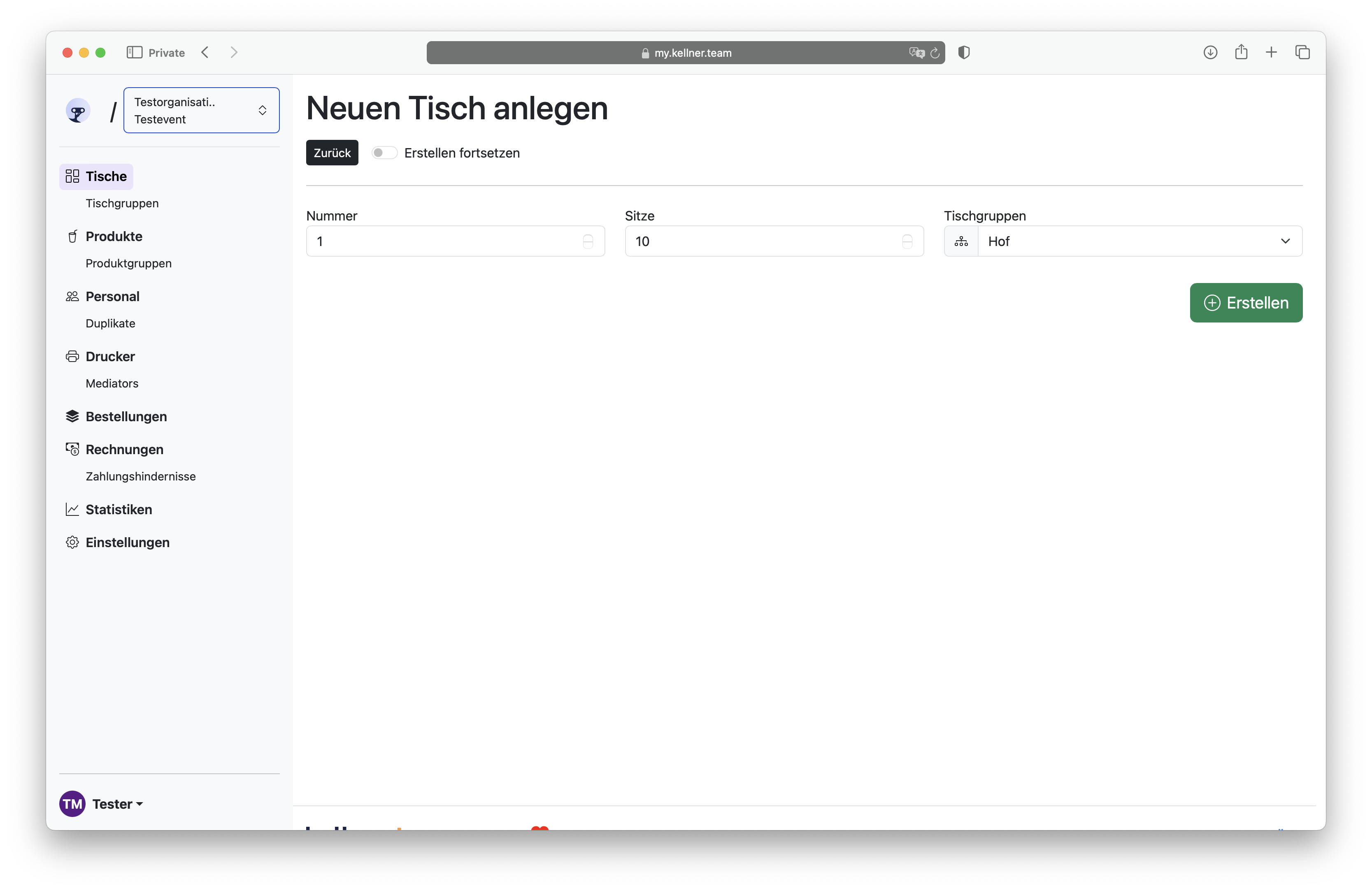Navigate to Zahlungshindernisse
1372x891 pixels.
tap(141, 476)
